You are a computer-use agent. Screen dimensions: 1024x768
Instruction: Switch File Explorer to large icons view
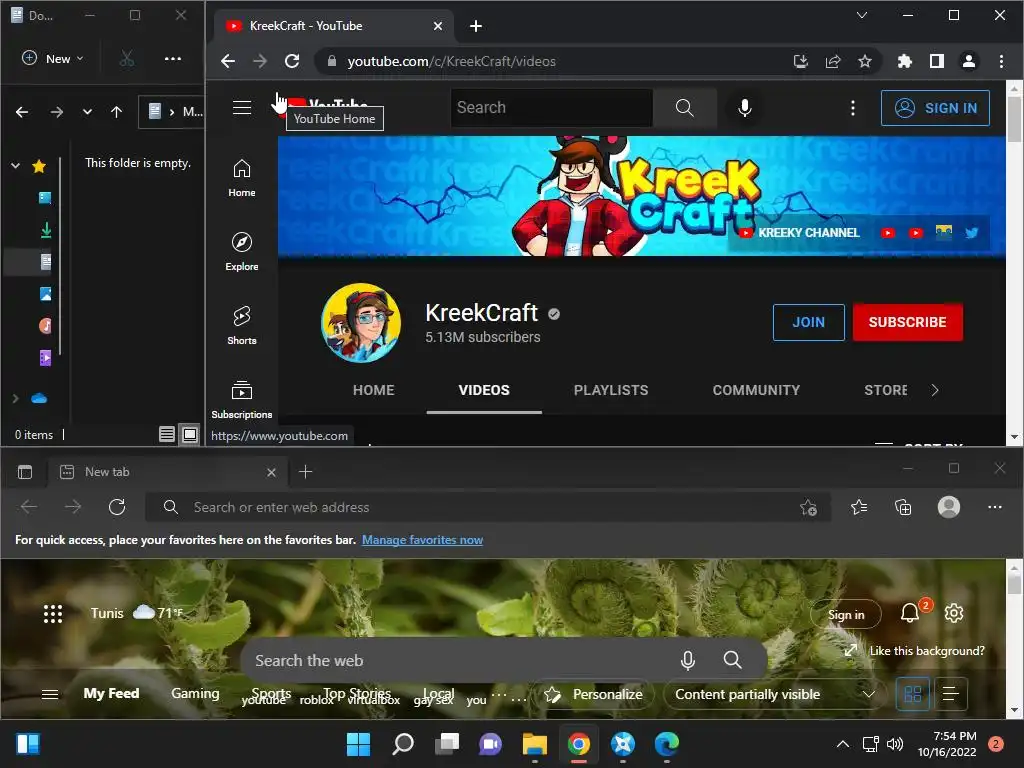pyautogui.click(x=190, y=434)
